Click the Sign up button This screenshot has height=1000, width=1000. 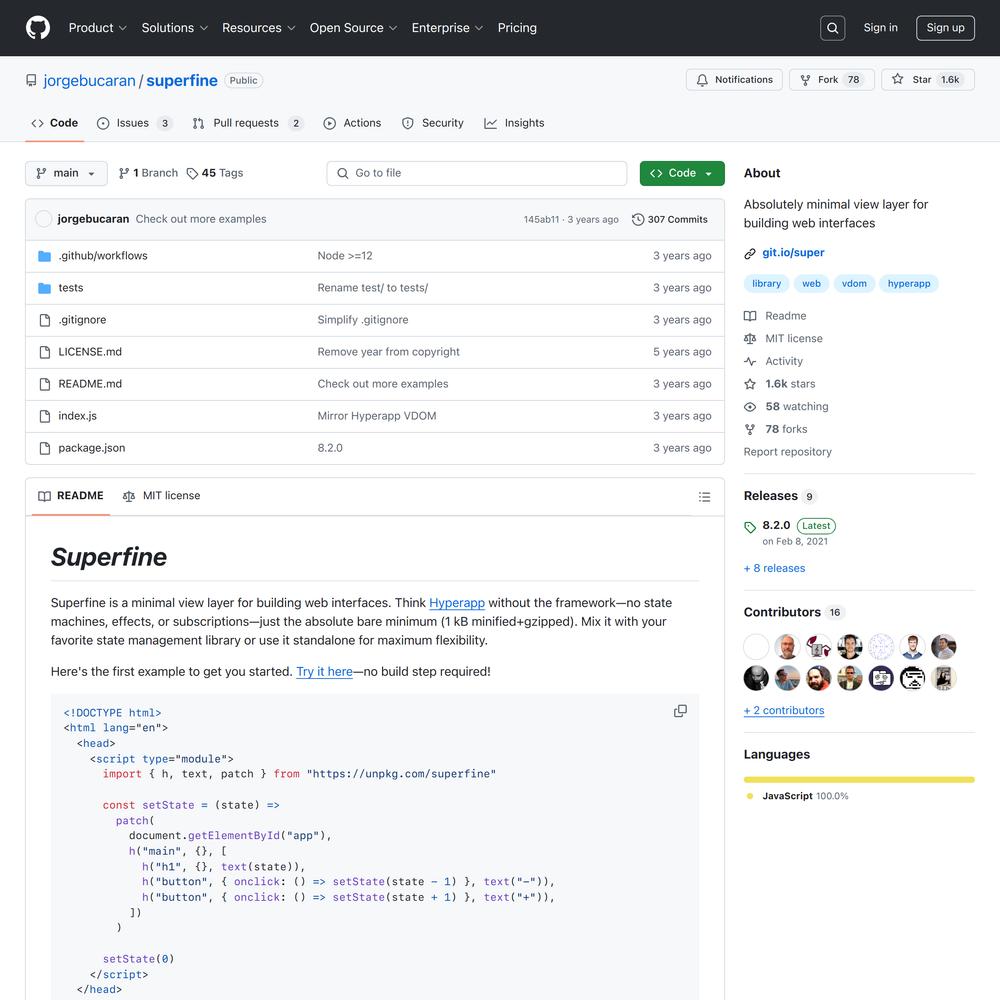click(x=945, y=28)
